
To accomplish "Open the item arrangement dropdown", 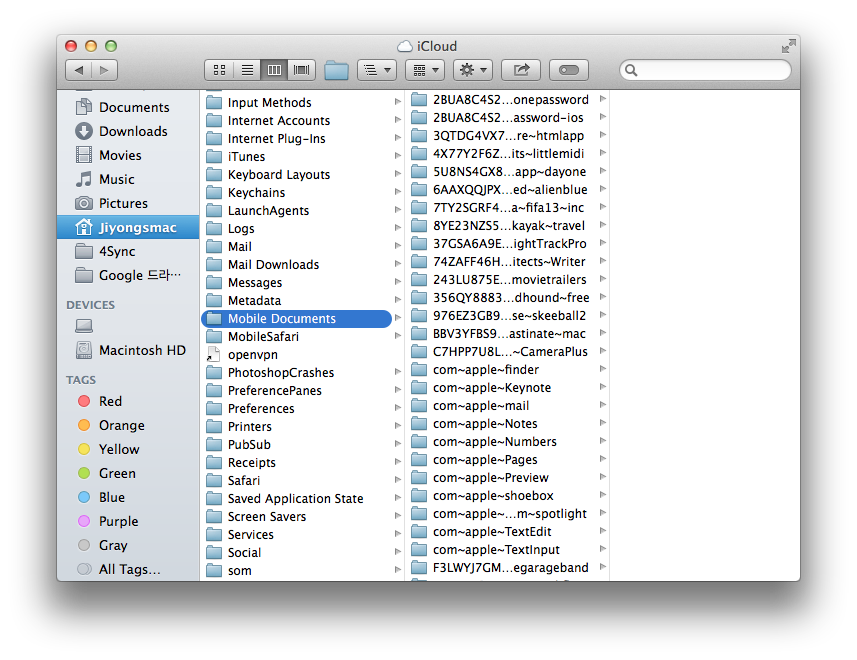I will click(x=377, y=70).
